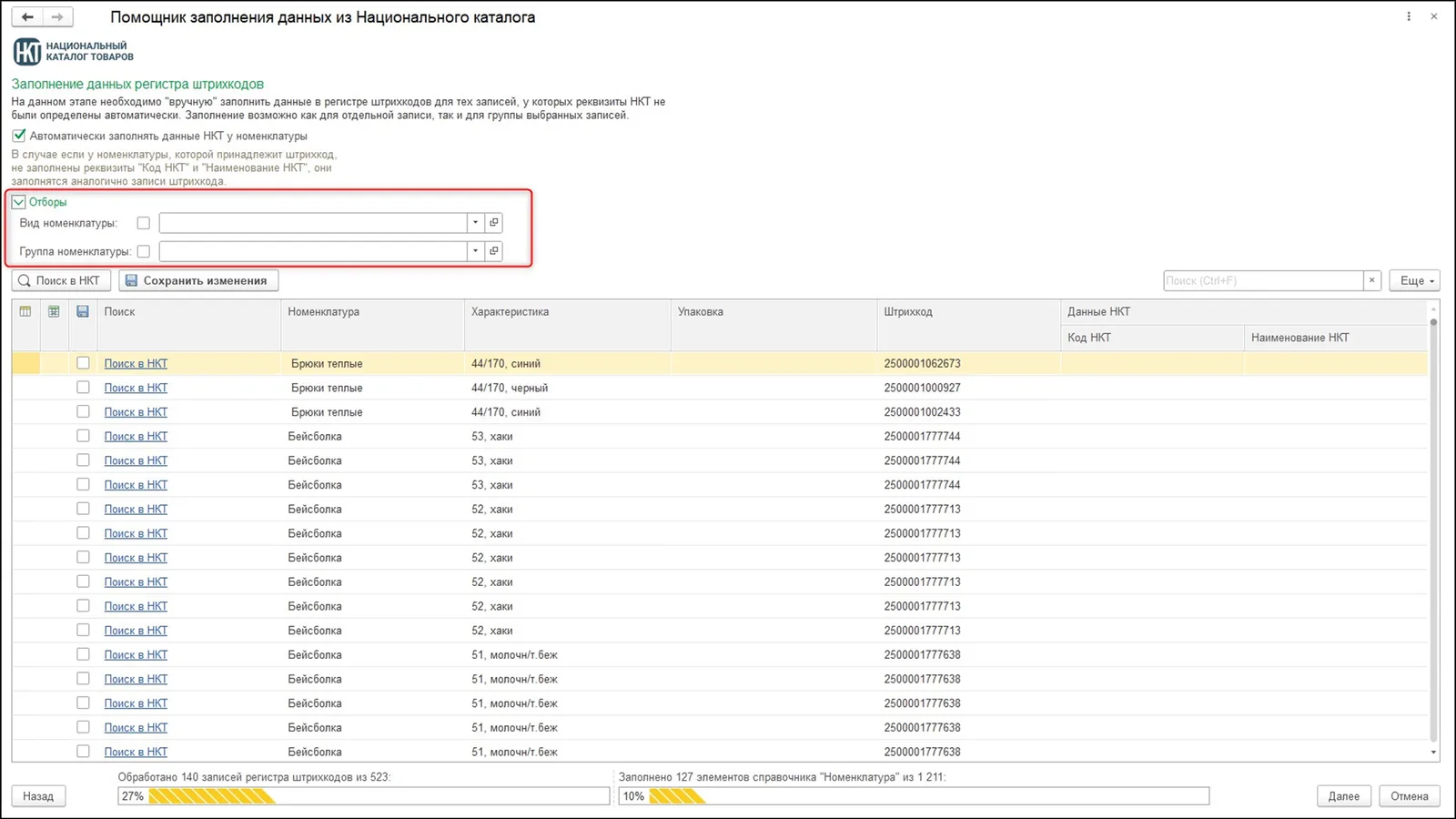This screenshot has height=819, width=1456.
Task: Open the Вид номенклатуры dropdown list
Action: (475, 223)
